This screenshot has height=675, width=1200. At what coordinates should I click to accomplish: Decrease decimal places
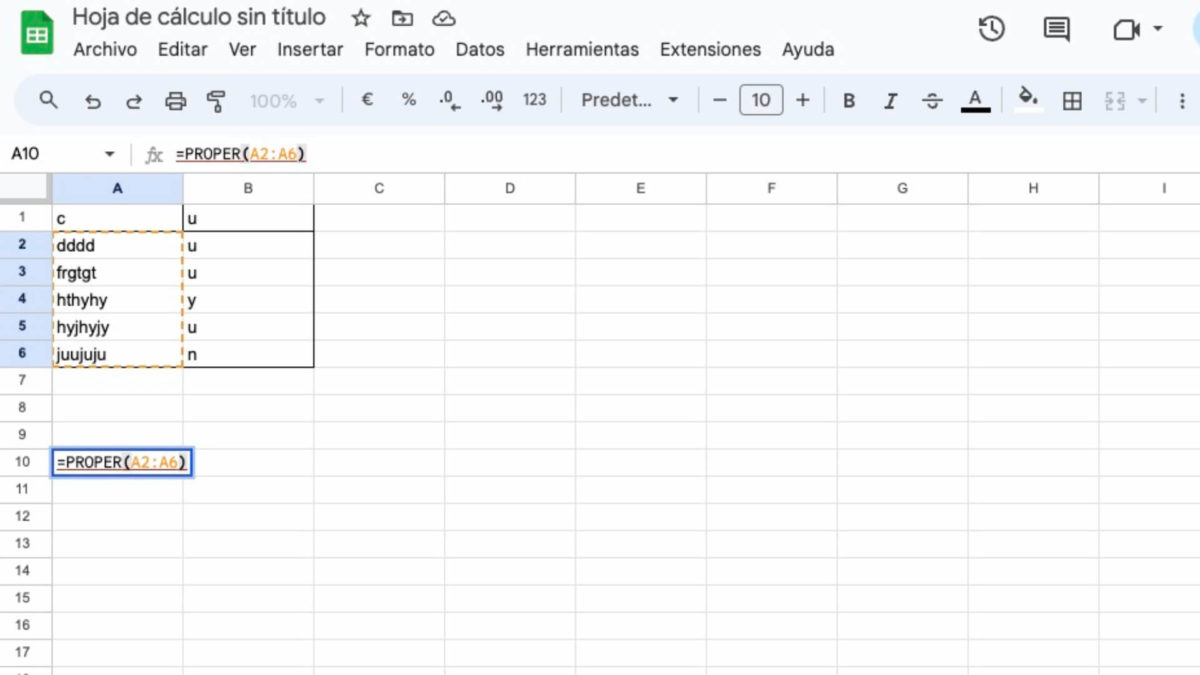(449, 100)
